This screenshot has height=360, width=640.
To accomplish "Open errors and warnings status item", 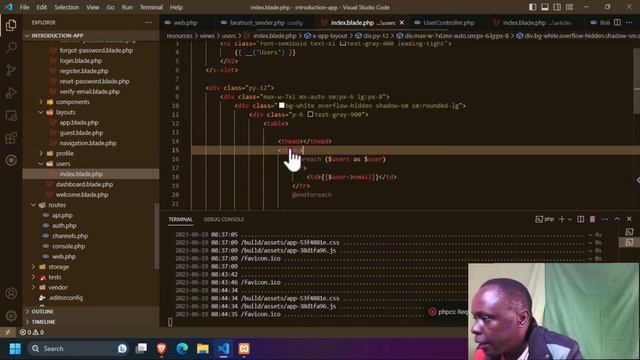I will coord(32,332).
